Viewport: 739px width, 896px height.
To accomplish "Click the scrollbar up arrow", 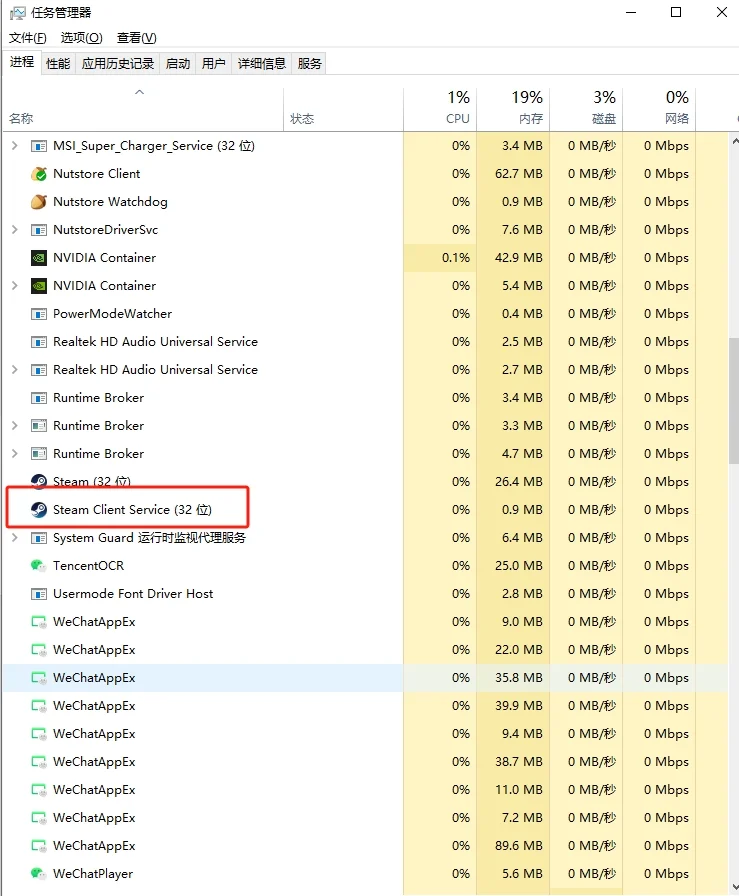I will click(x=734, y=141).
